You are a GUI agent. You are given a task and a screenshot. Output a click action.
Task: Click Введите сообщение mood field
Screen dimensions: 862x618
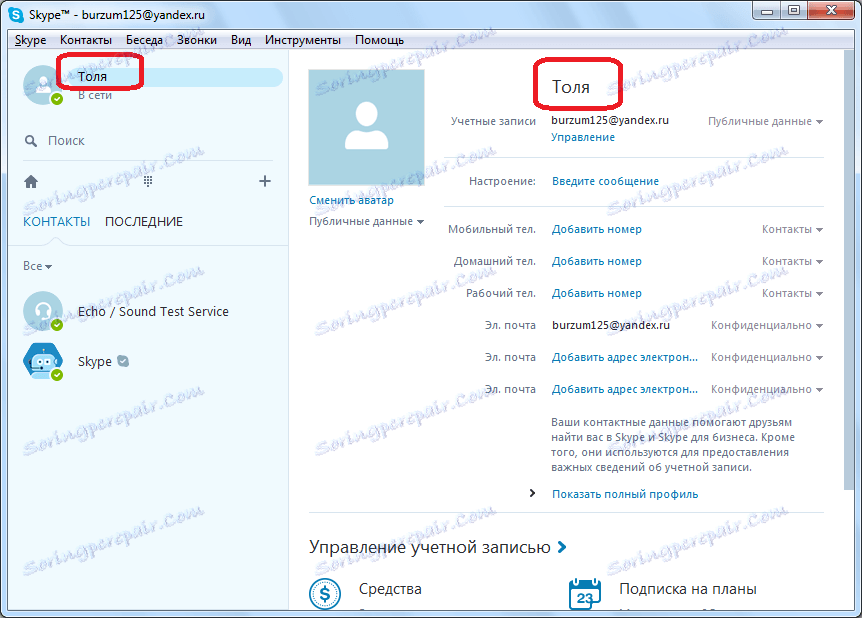point(605,181)
